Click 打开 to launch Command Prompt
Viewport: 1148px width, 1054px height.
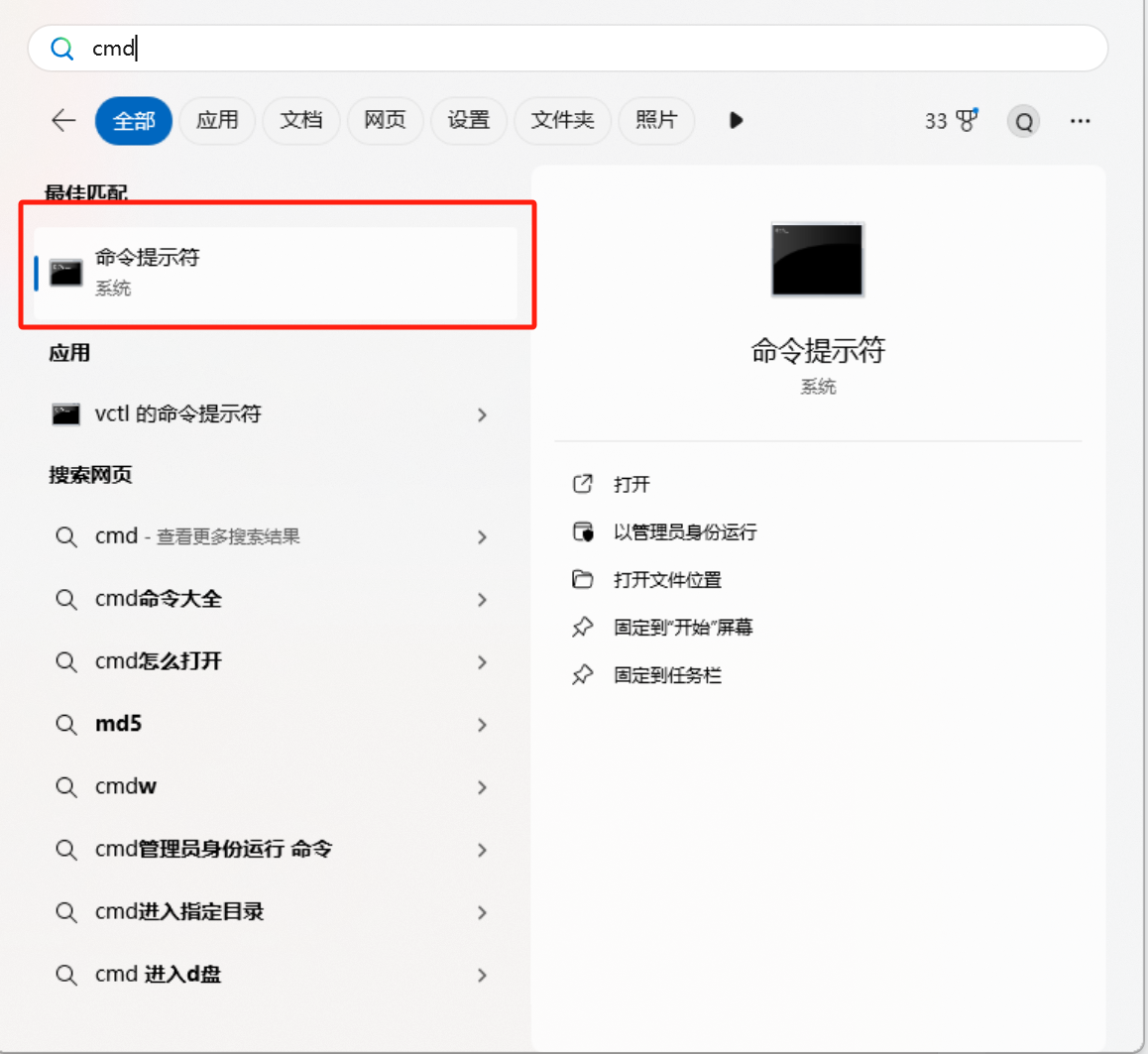pyautogui.click(x=631, y=484)
